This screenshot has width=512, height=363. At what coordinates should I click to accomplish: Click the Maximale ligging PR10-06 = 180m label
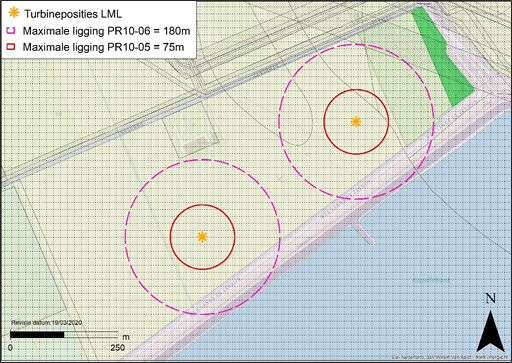coord(106,31)
